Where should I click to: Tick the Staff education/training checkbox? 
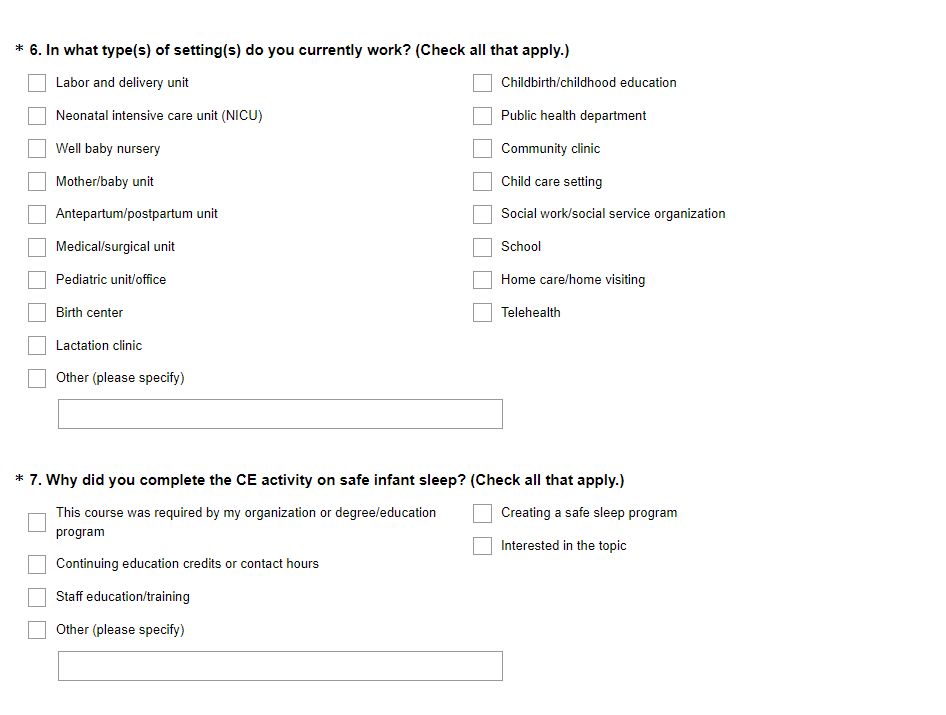pyautogui.click(x=37, y=597)
